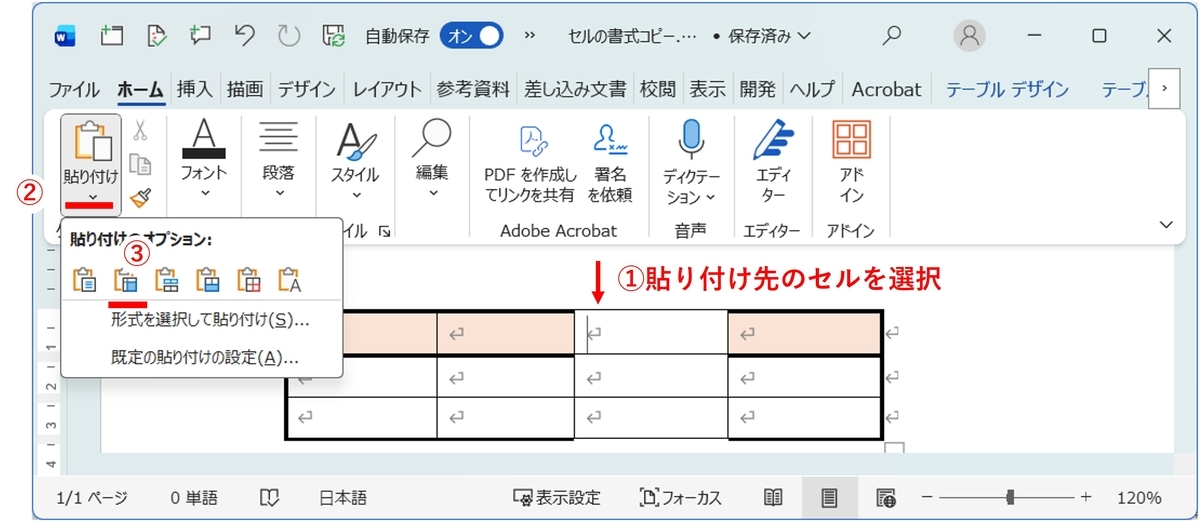
Task: Click the Copy icon in clipboard group
Action: 141,164
